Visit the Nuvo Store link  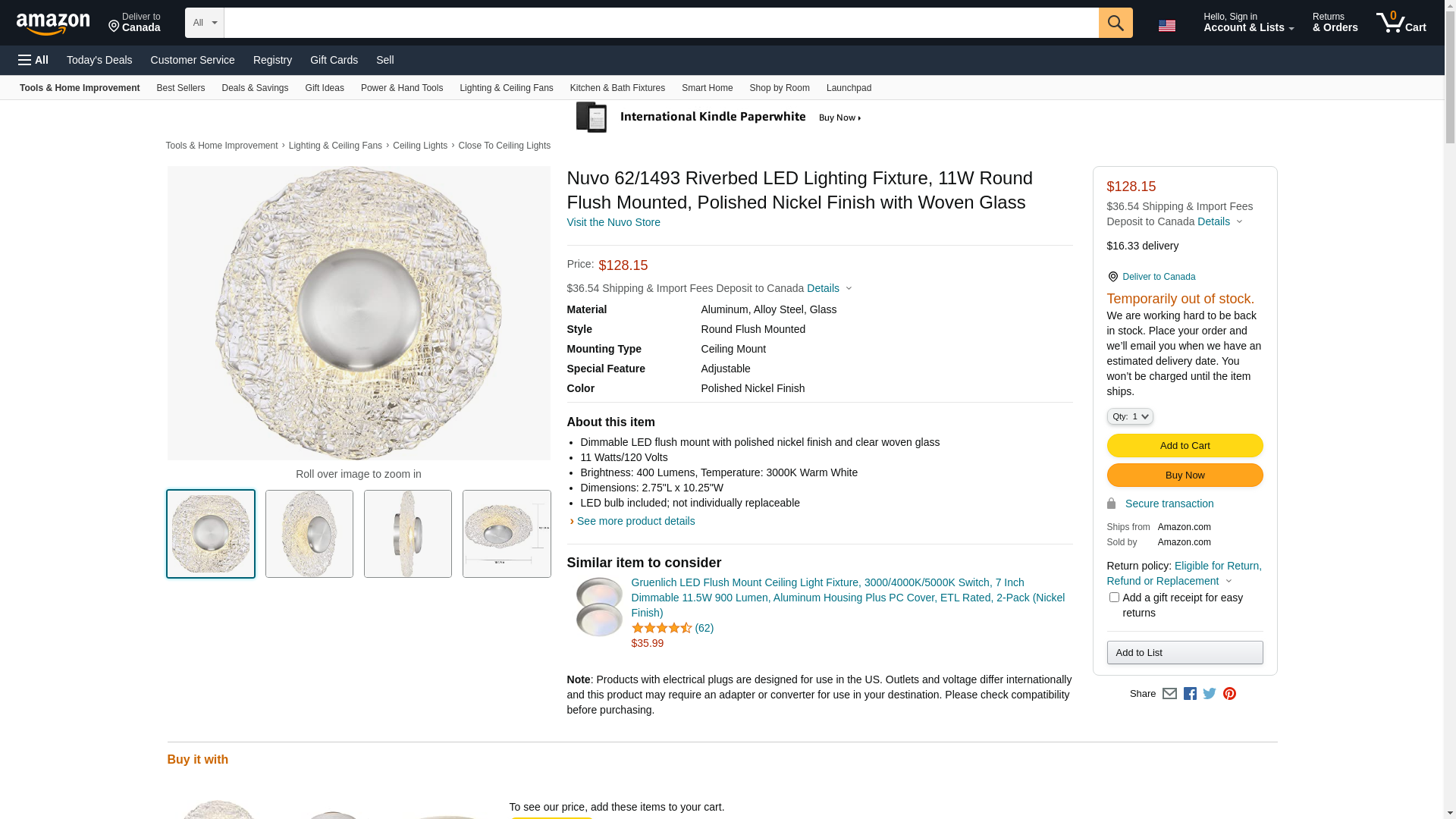pyautogui.click(x=613, y=222)
